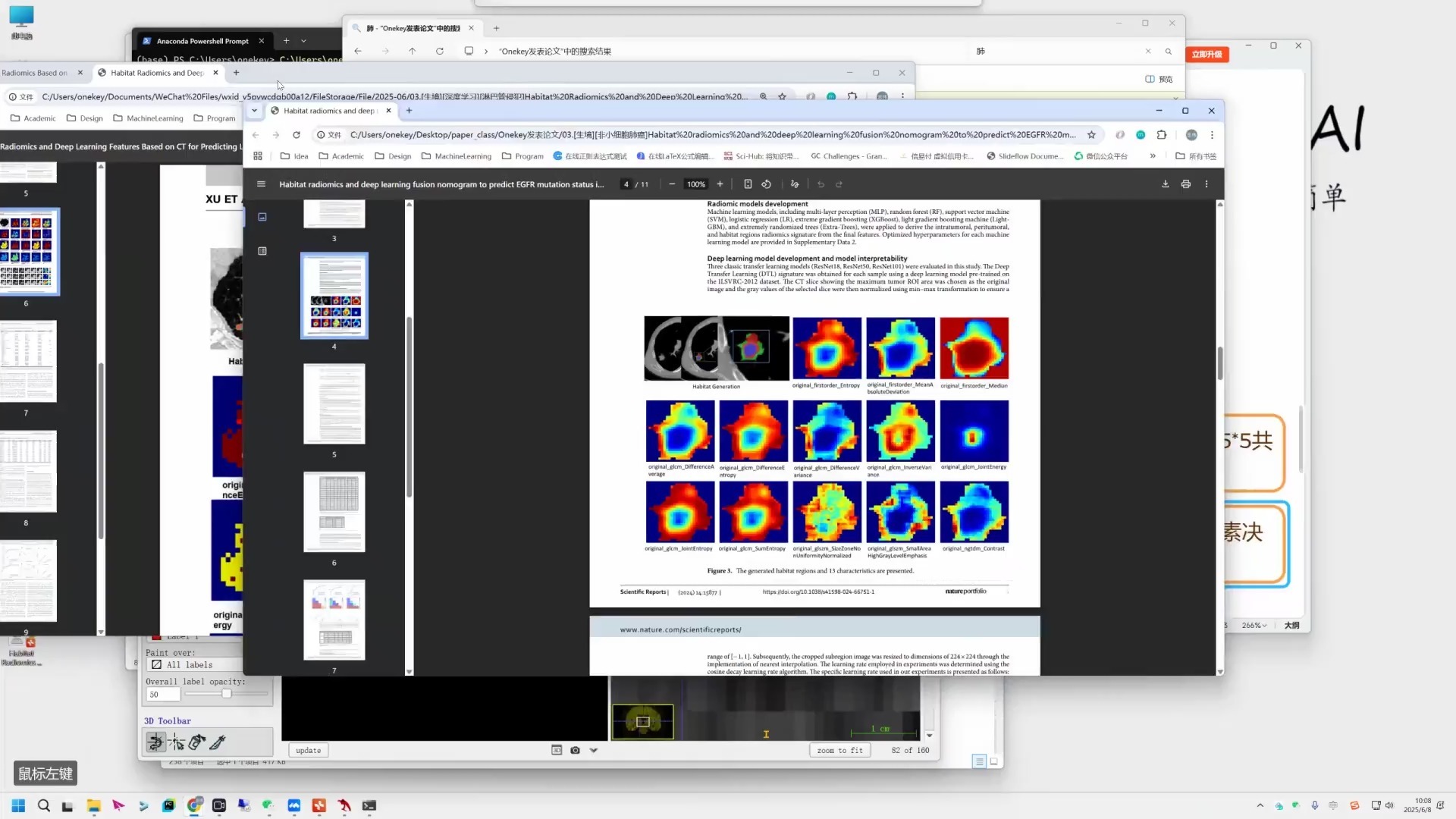Open the terminal icon in the taskbar
Image resolution: width=1456 pixels, height=819 pixels.
pos(369,805)
